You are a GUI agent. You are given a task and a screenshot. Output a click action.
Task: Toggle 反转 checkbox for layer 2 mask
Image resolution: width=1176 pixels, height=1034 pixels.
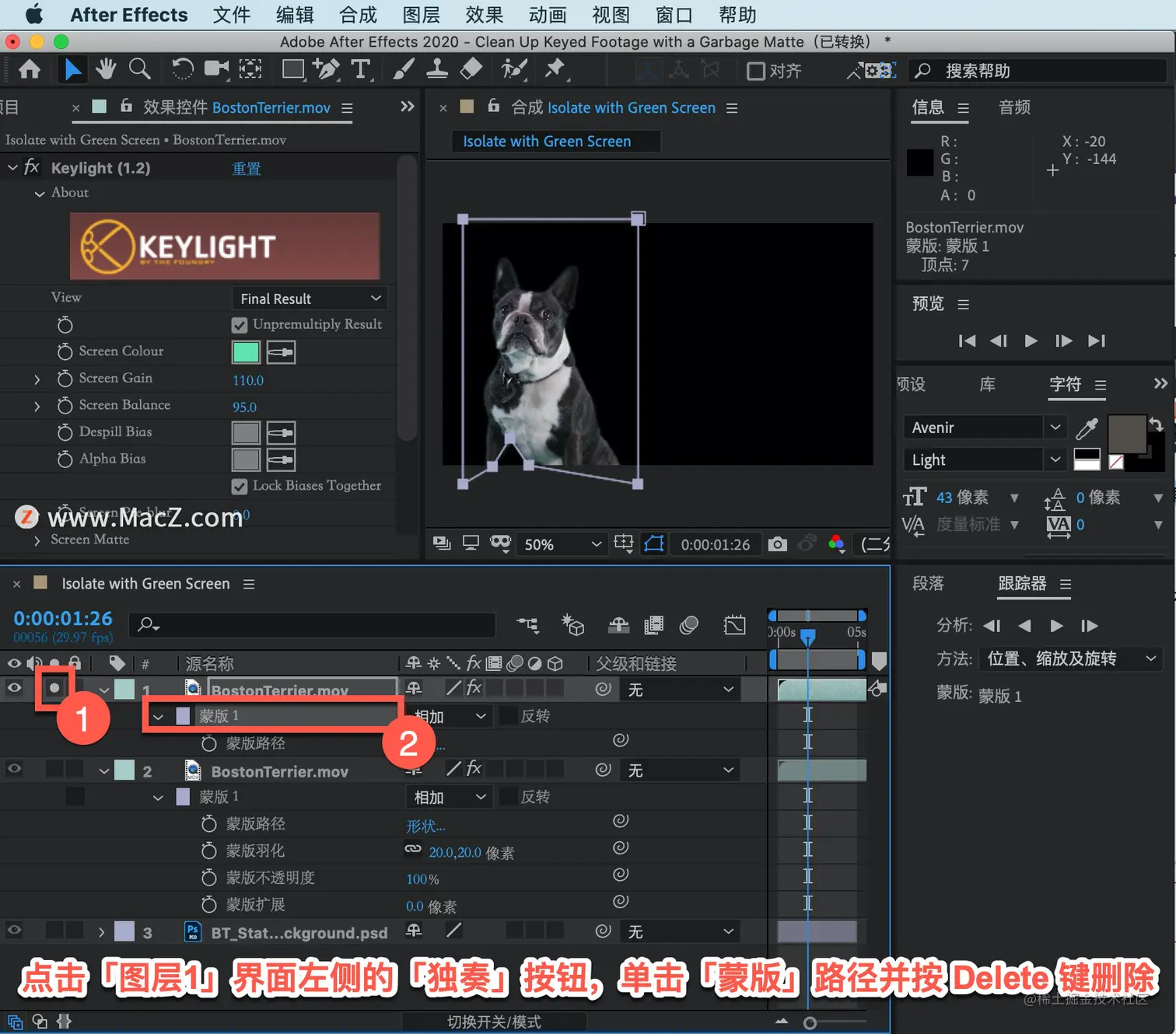(509, 797)
